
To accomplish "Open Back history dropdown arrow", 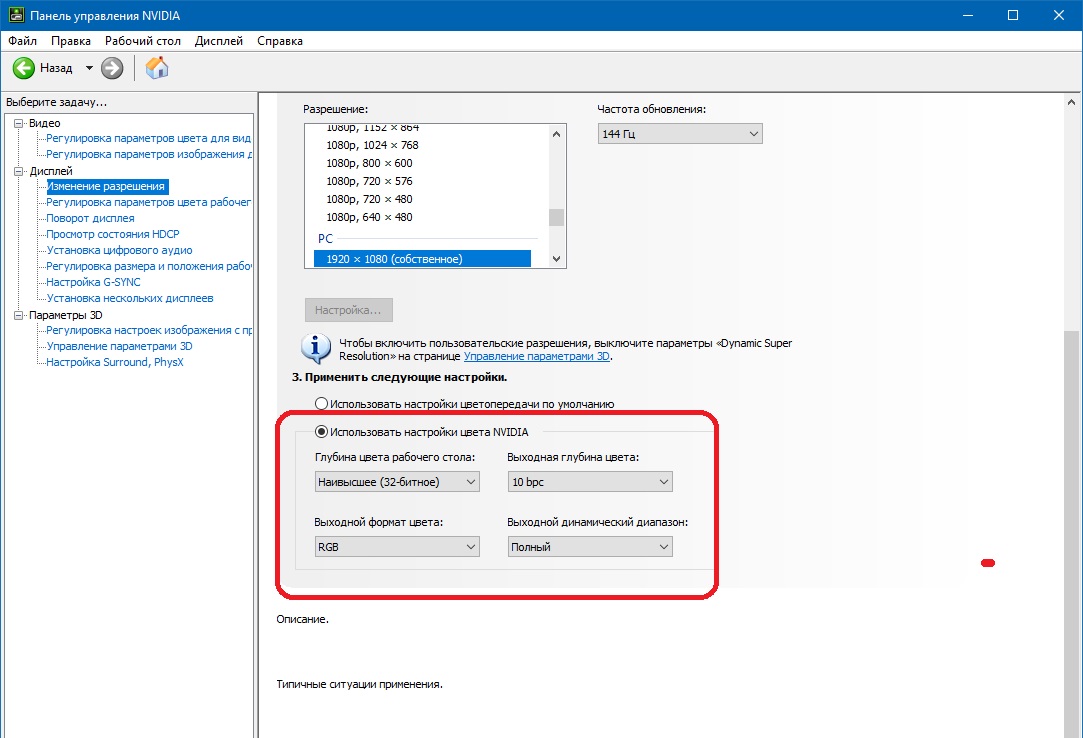I will click(x=89, y=68).
